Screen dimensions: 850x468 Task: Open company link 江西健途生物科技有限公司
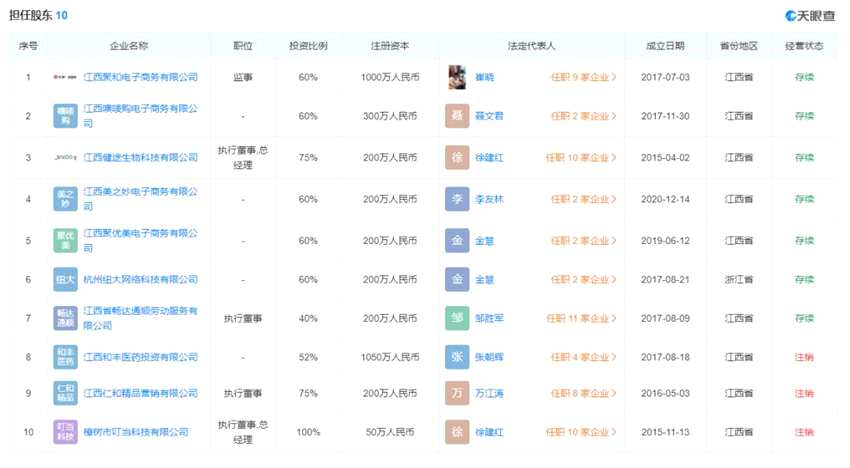point(140,158)
